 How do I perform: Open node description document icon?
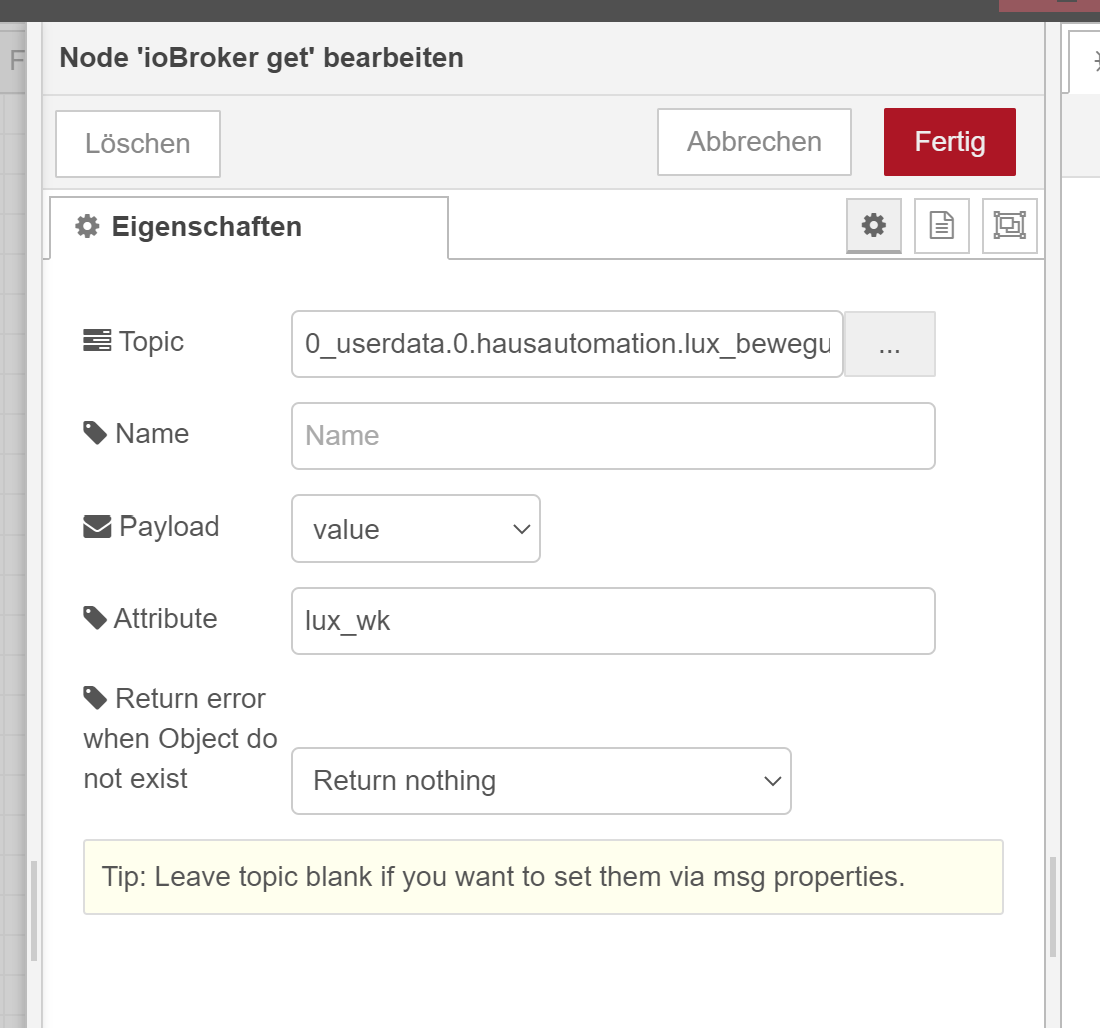coord(941,226)
